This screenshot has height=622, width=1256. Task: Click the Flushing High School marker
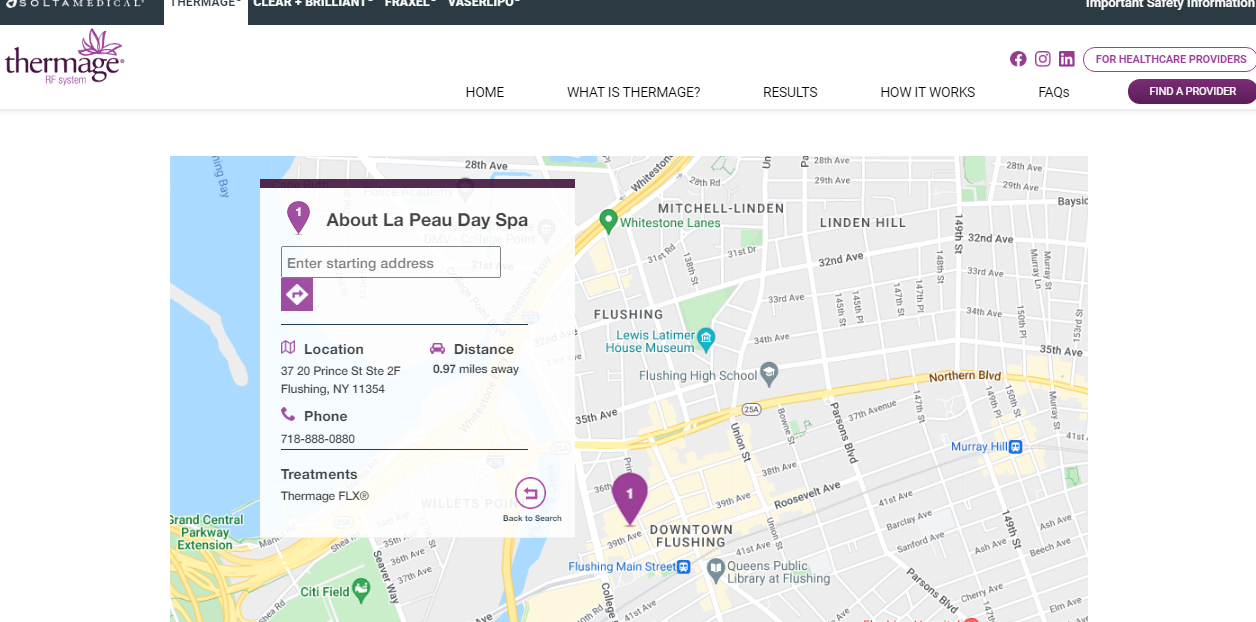coord(769,375)
